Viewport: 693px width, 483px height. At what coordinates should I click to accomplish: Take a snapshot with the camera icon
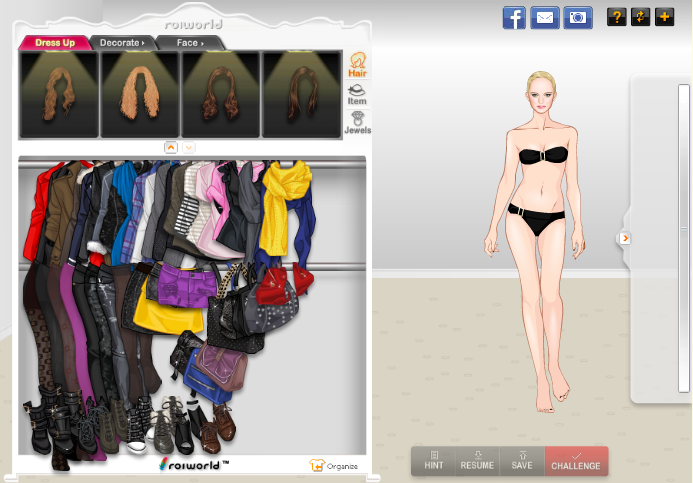[578, 17]
